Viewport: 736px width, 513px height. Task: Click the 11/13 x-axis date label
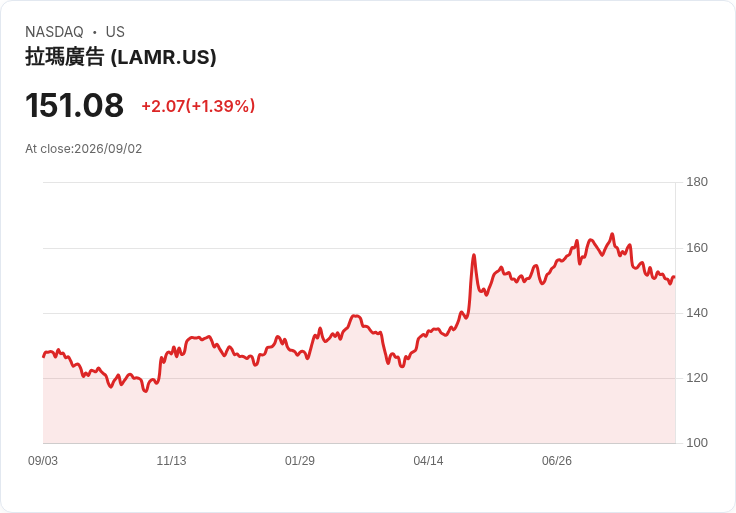(x=171, y=461)
